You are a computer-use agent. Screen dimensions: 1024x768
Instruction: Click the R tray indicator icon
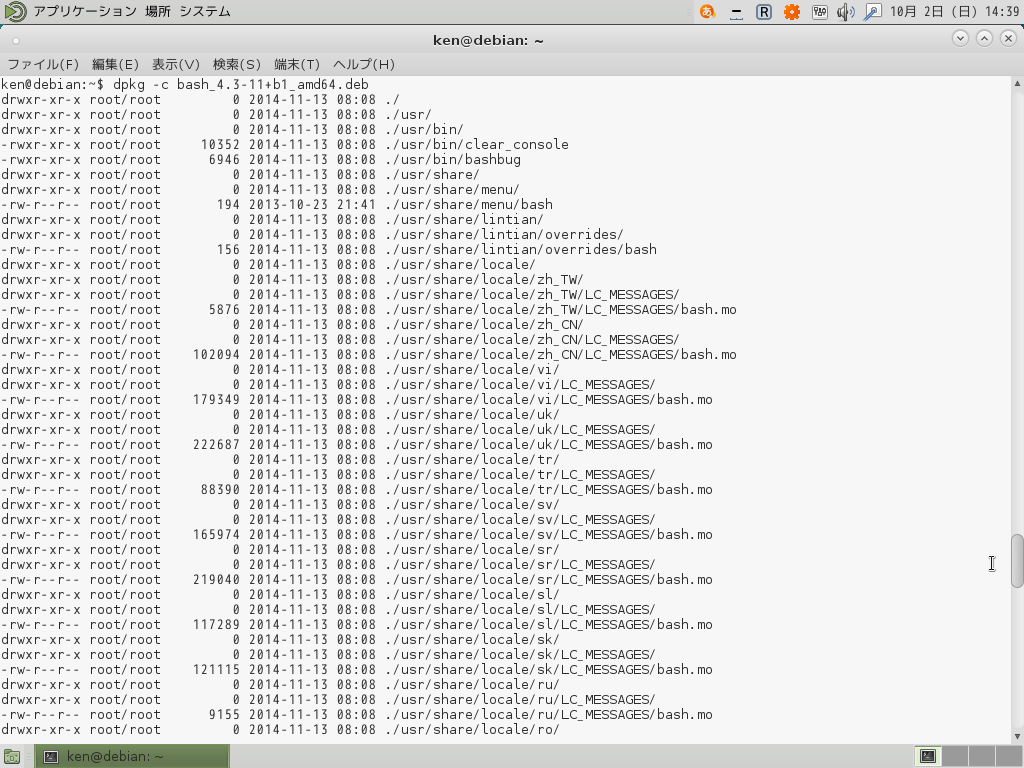(x=764, y=12)
